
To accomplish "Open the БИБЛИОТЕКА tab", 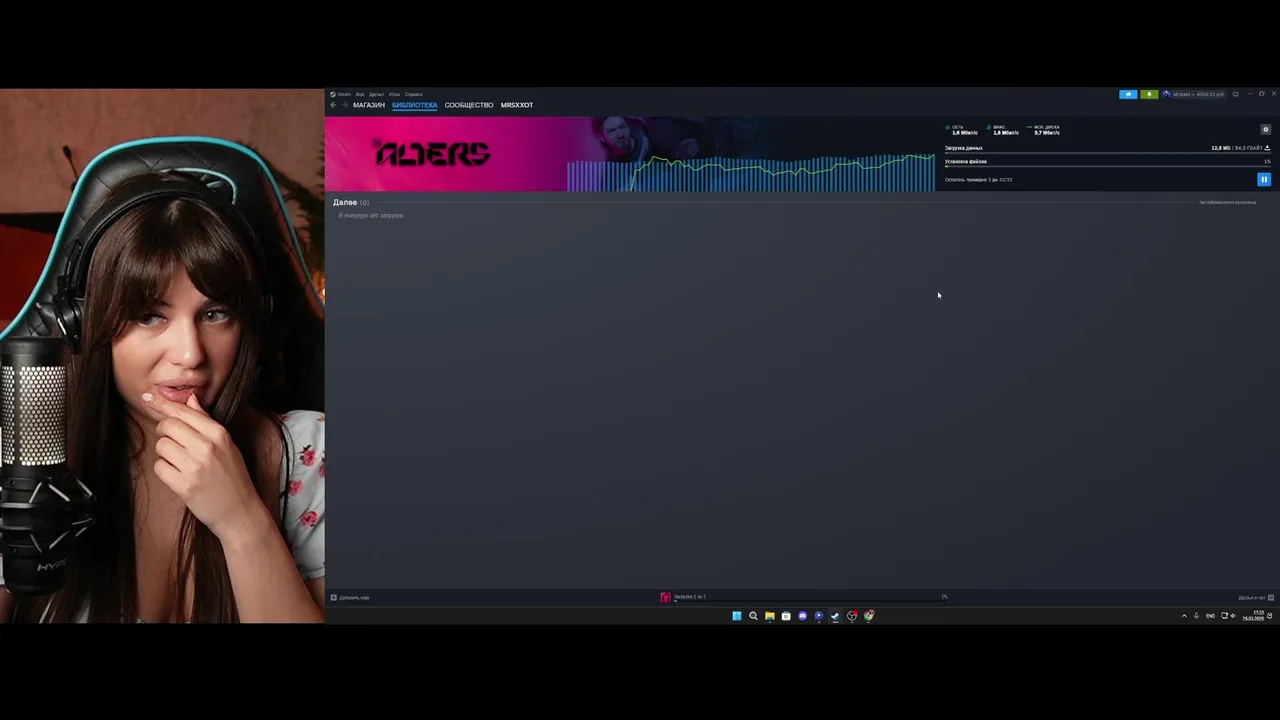I will point(414,105).
